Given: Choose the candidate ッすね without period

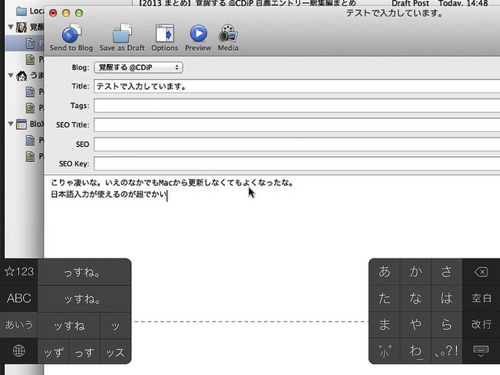Looking at the screenshot, I should point(69,326).
